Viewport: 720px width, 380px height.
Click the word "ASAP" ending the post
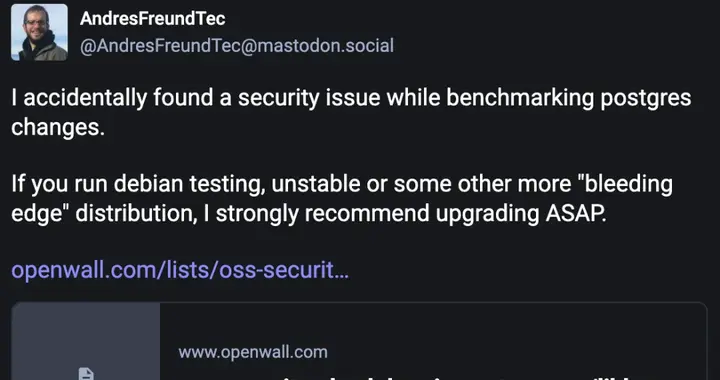pyautogui.click(x=576, y=213)
